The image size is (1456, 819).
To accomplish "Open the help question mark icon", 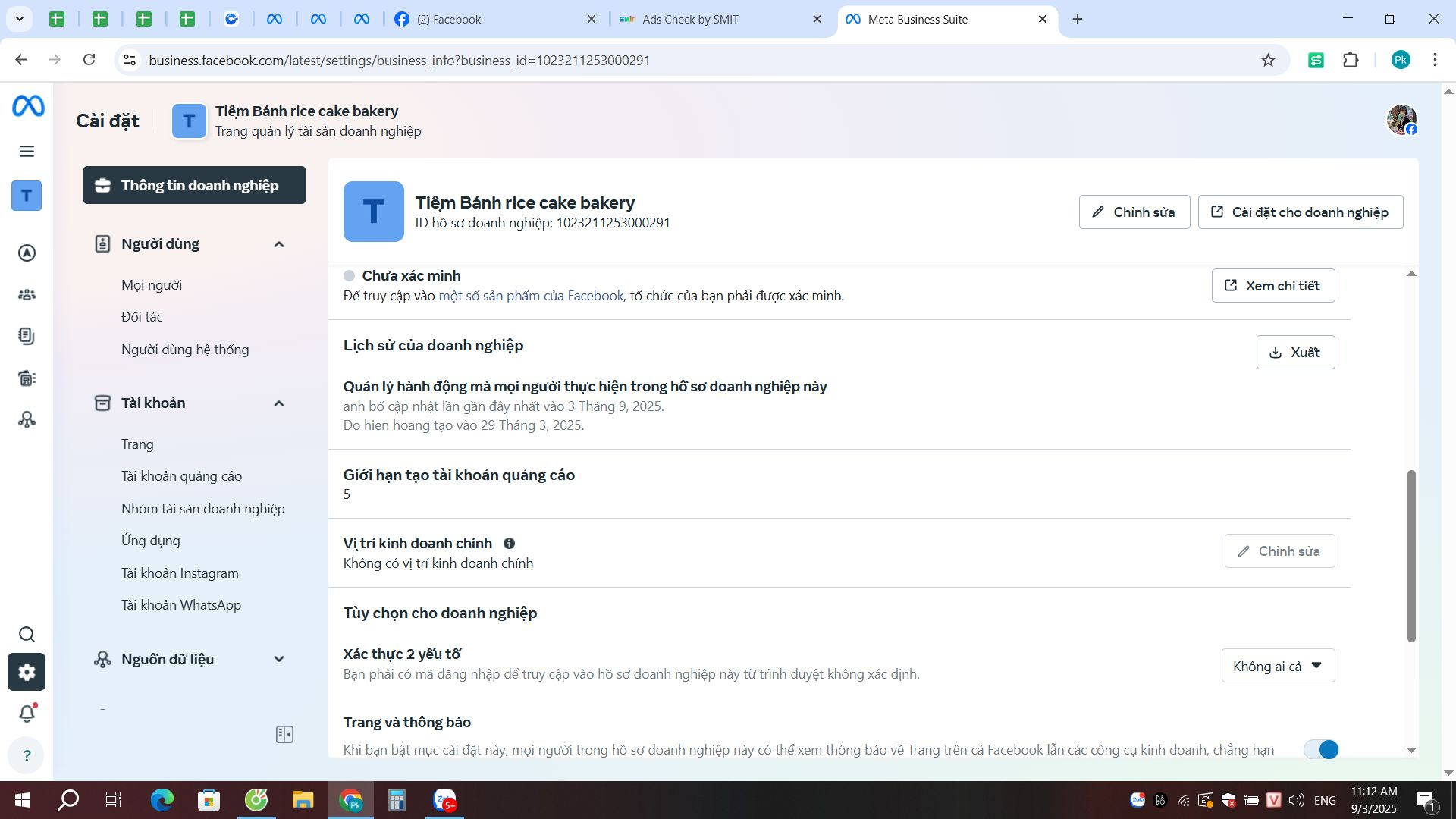I will [x=27, y=755].
